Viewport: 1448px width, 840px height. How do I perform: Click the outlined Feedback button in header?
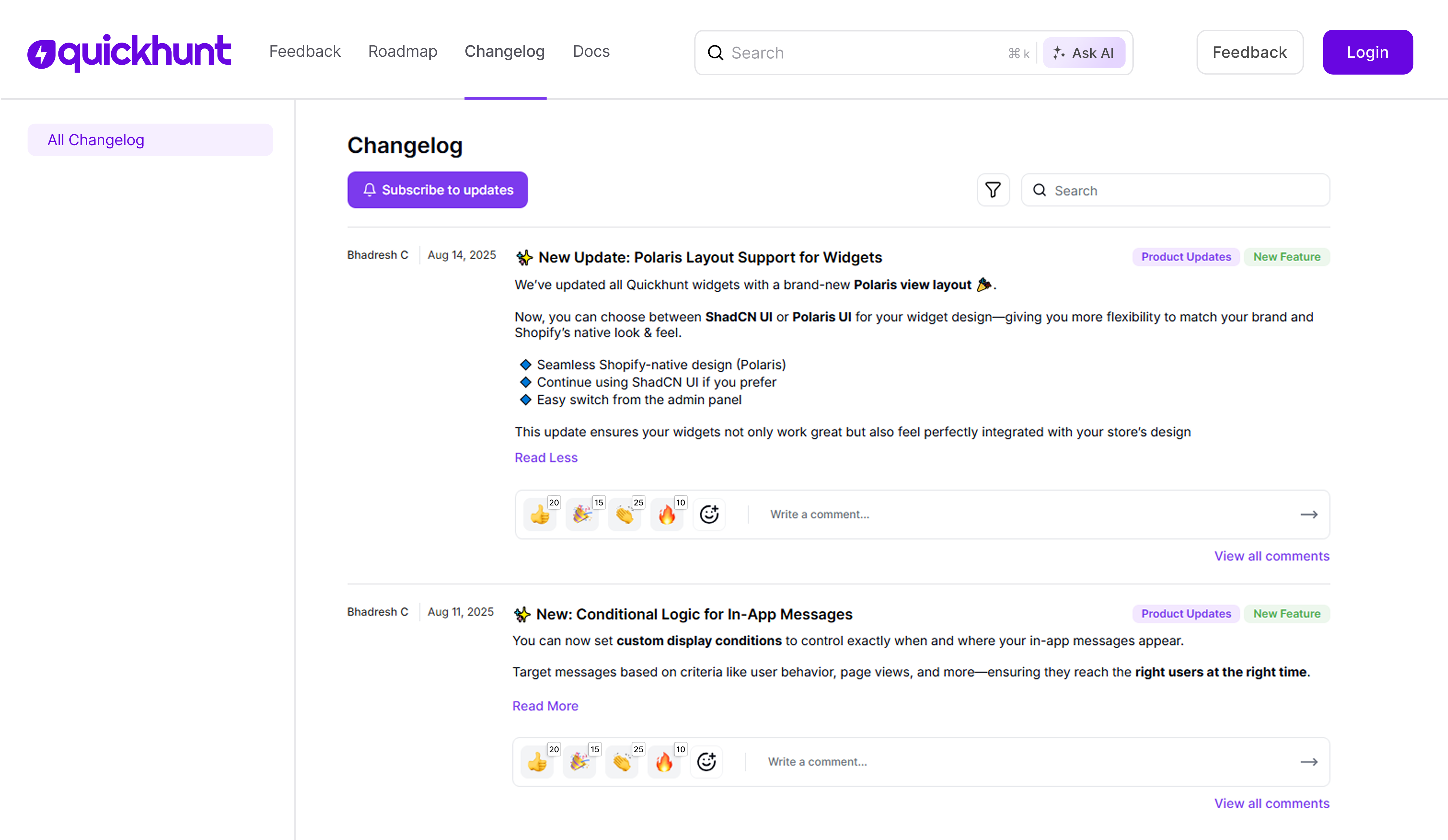click(x=1250, y=52)
